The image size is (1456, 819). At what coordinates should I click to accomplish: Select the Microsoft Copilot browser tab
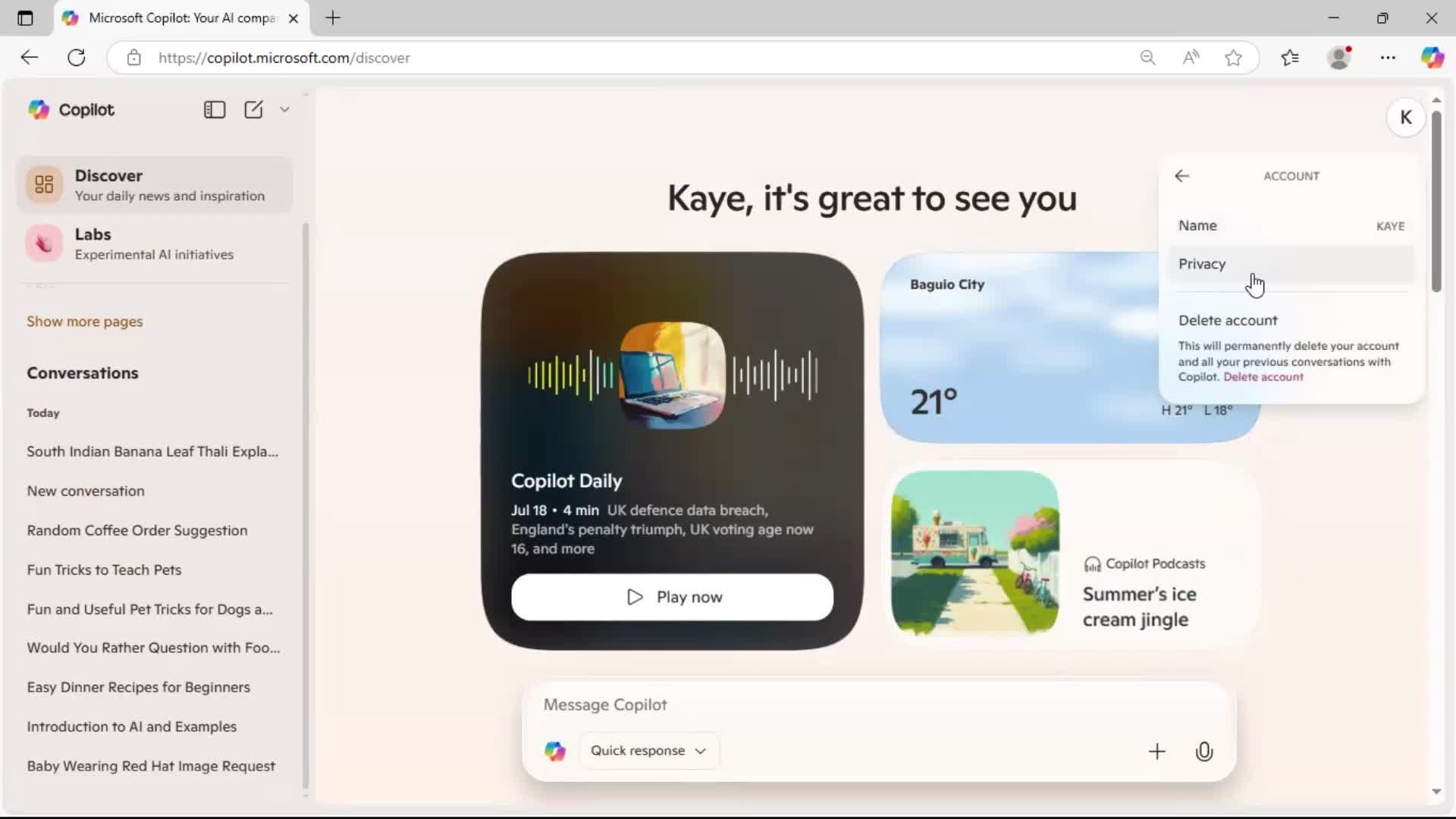[x=182, y=18]
